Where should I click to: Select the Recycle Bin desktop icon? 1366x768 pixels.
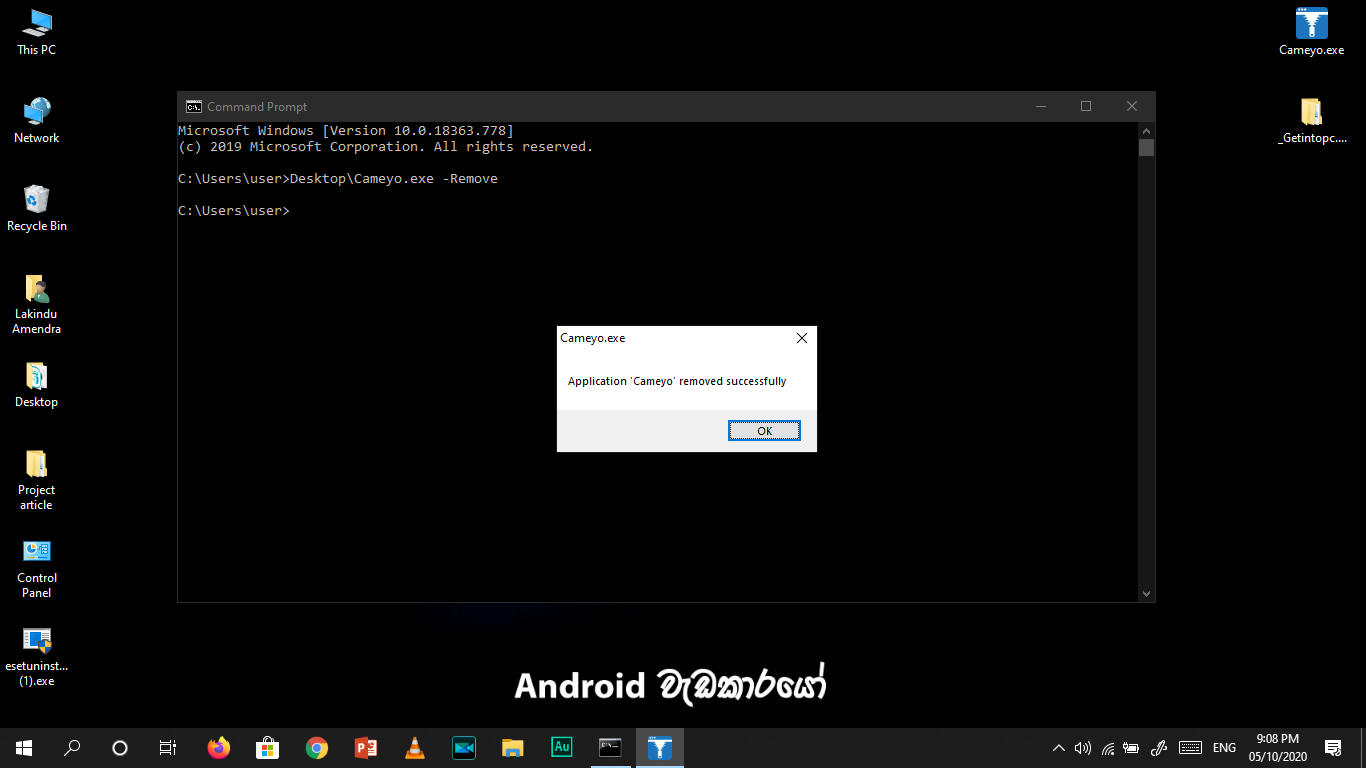click(37, 209)
